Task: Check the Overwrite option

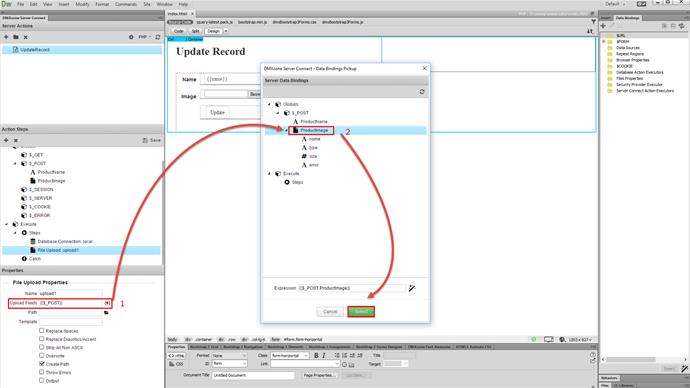Action: [x=42, y=355]
